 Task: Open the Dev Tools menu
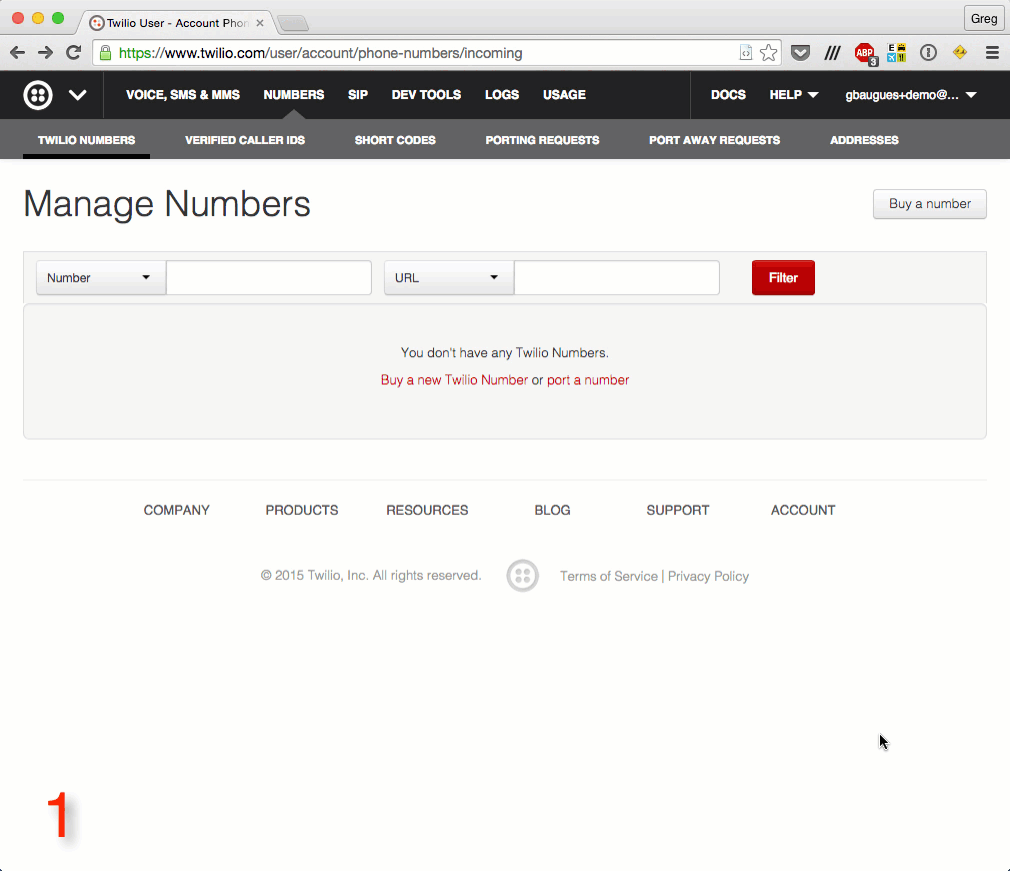[426, 95]
